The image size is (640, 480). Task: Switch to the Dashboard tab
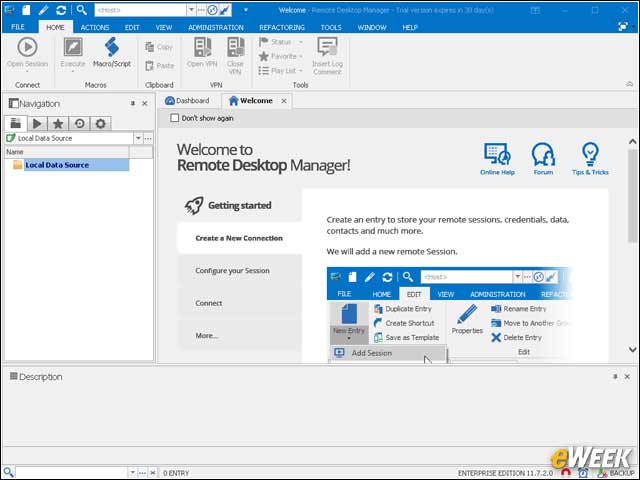[x=187, y=101]
